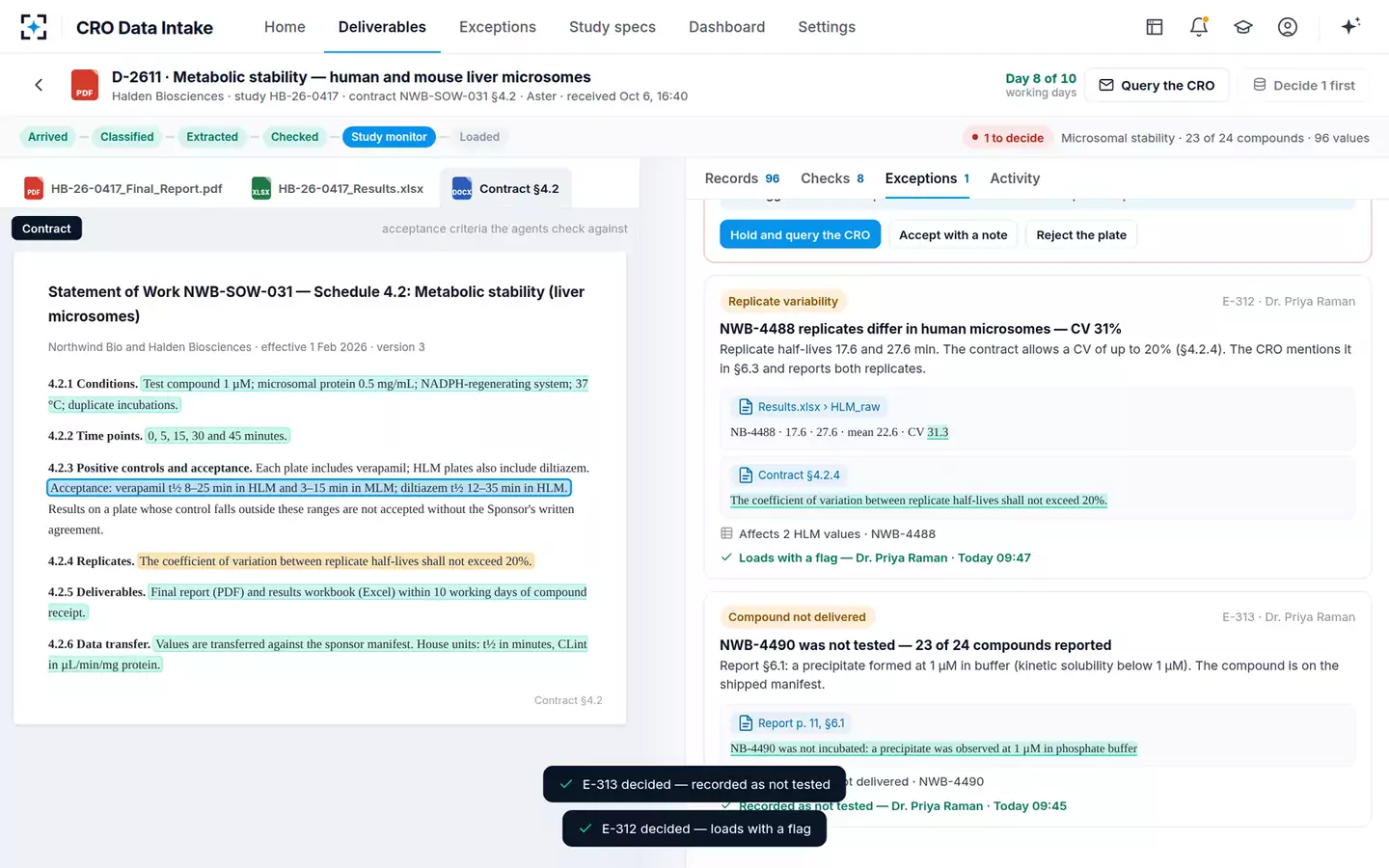
Task: Click the Compound not delivered tag
Action: 797,617
